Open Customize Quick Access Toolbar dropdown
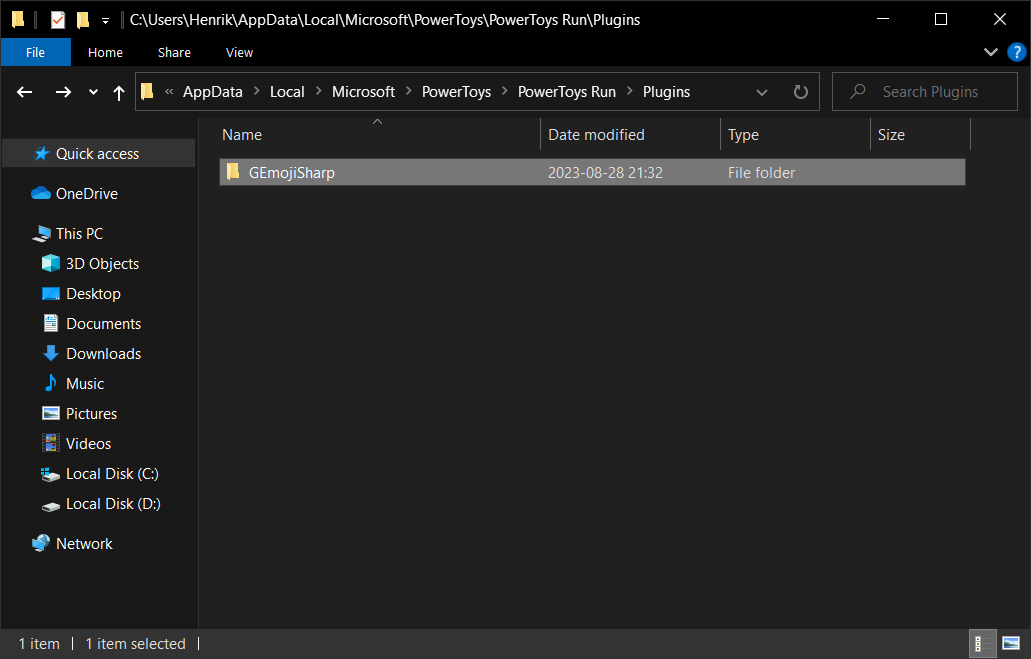1031x659 pixels. click(105, 20)
